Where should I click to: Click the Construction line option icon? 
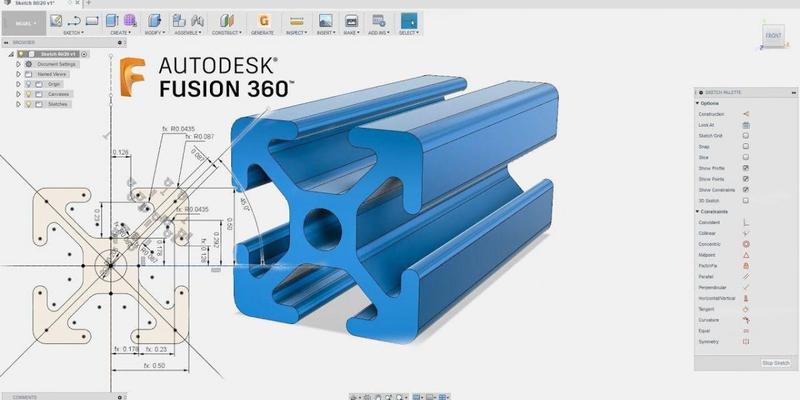click(746, 114)
